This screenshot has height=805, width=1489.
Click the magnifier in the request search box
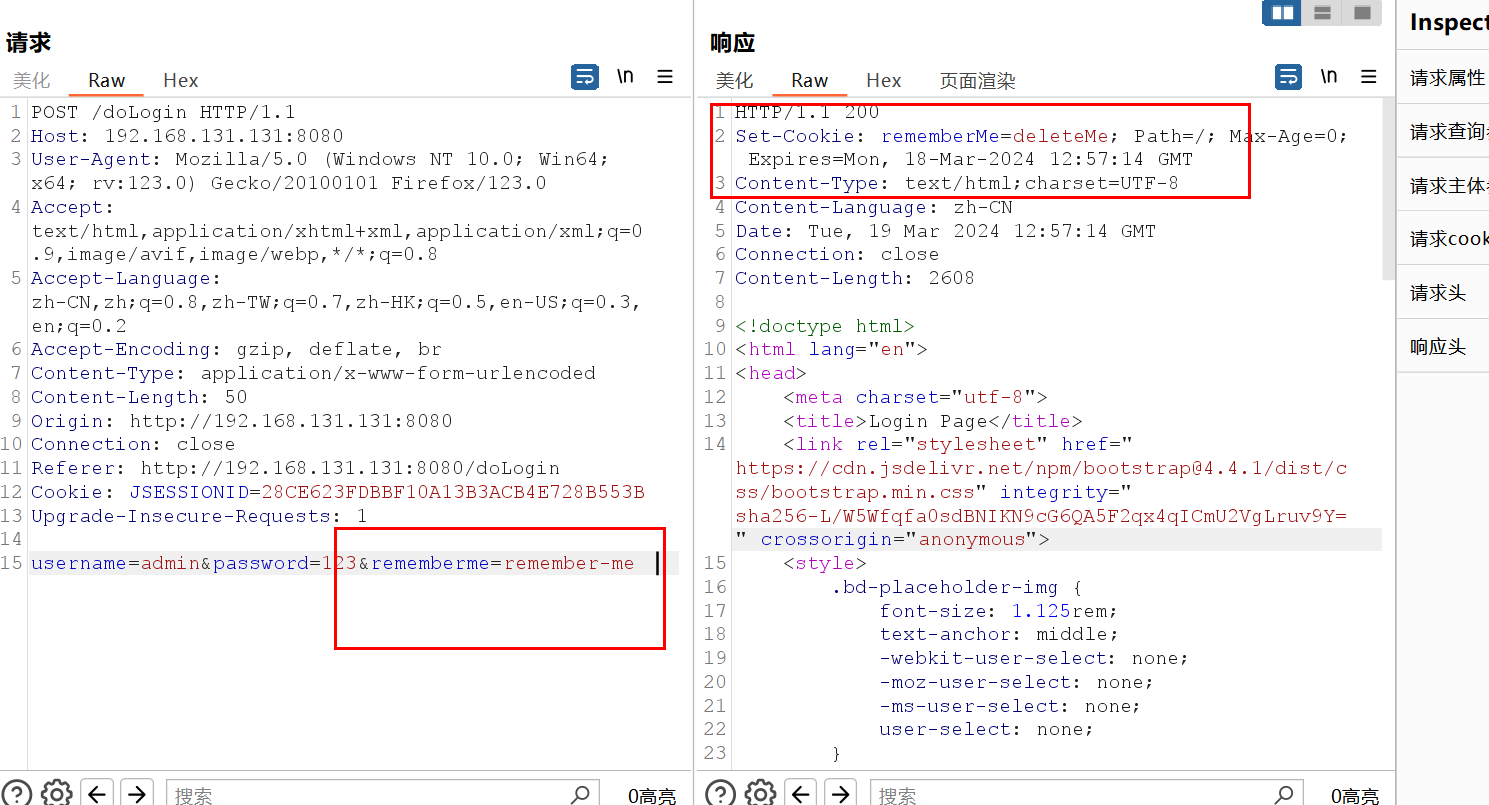(x=580, y=795)
